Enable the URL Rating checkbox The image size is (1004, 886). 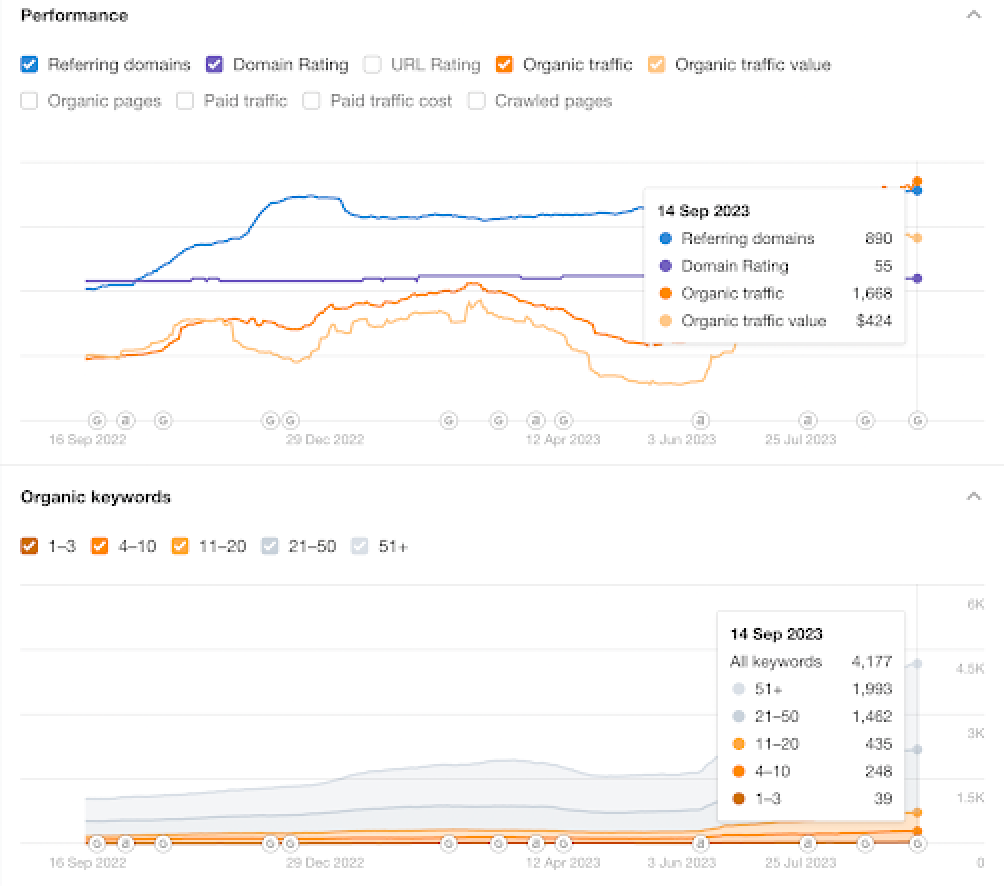[373, 65]
